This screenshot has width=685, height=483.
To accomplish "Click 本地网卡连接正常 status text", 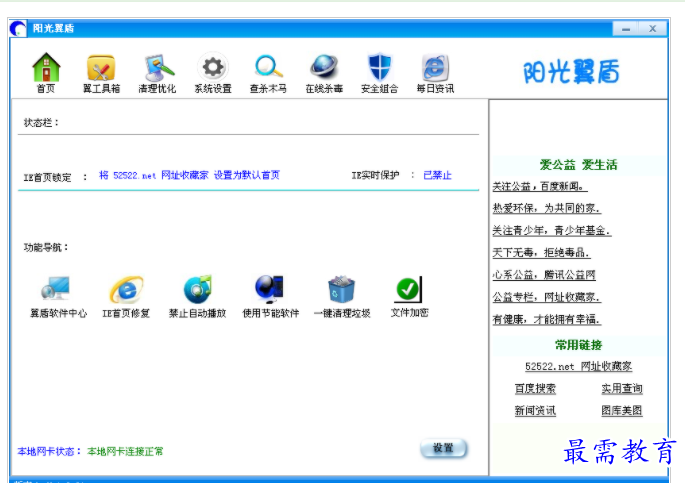I will [125, 451].
